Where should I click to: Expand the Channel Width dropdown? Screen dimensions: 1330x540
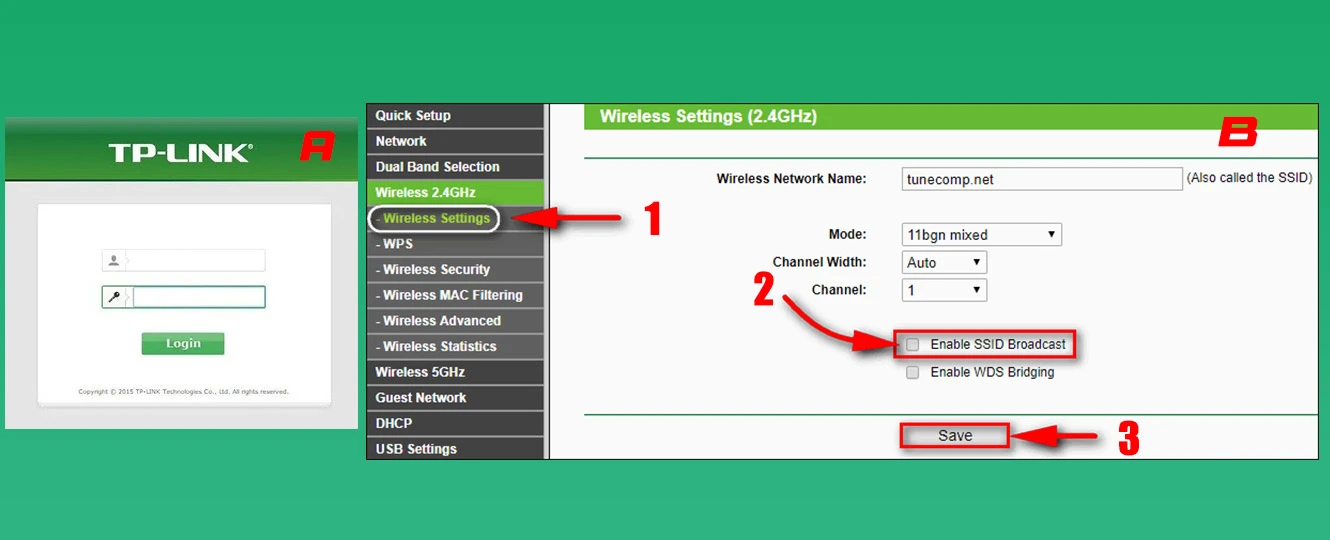[944, 262]
